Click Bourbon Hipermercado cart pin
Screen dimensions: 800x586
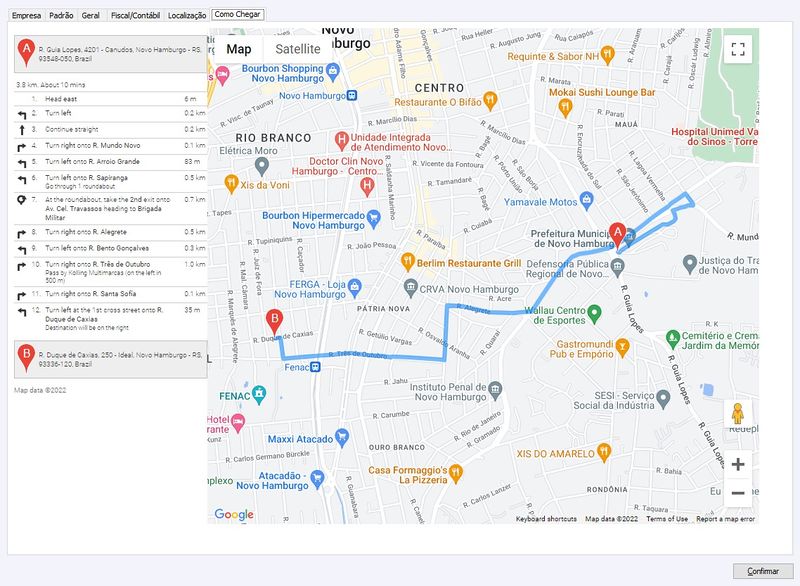[x=373, y=219]
